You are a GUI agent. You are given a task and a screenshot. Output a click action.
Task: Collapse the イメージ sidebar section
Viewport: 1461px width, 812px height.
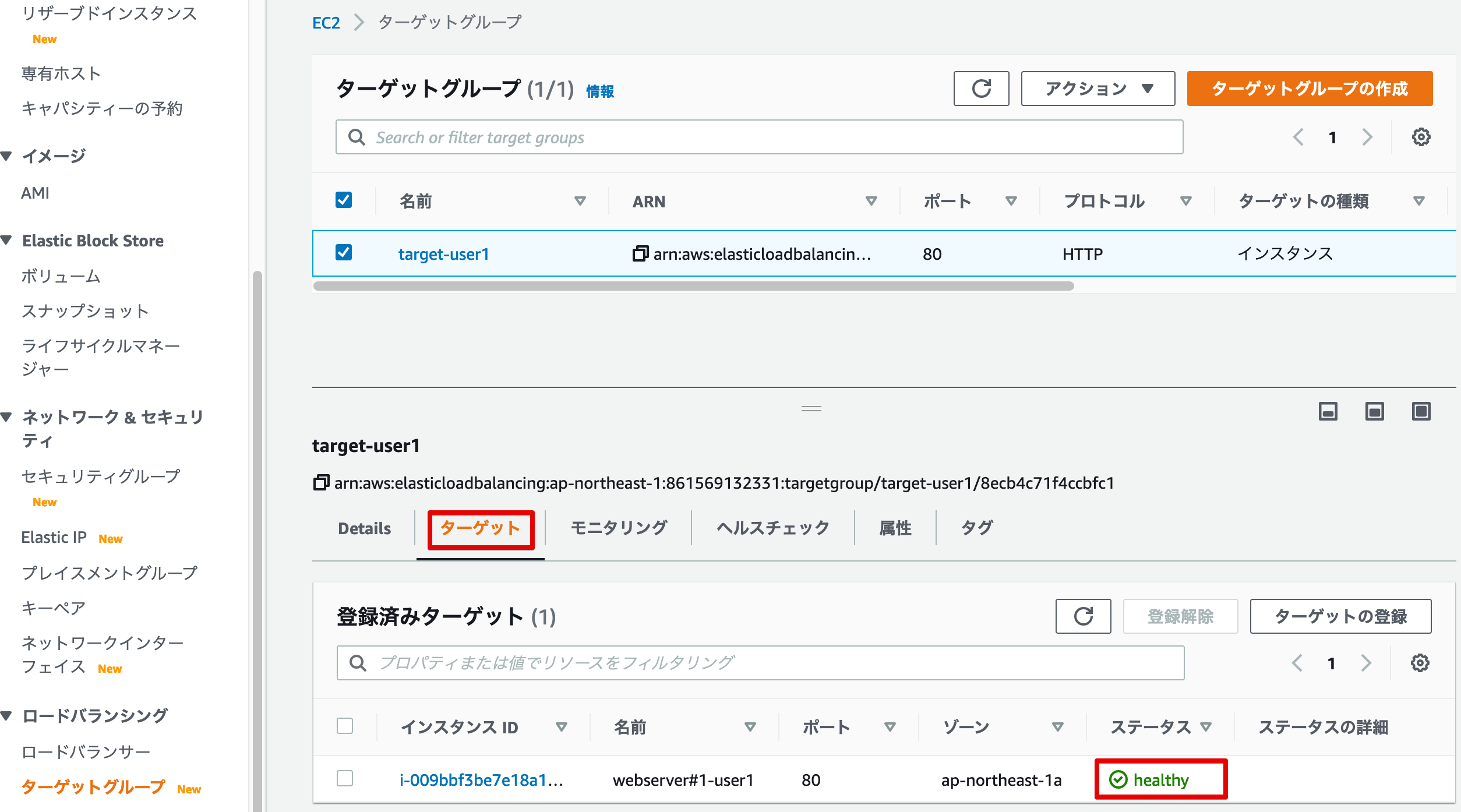pyautogui.click(x=6, y=156)
